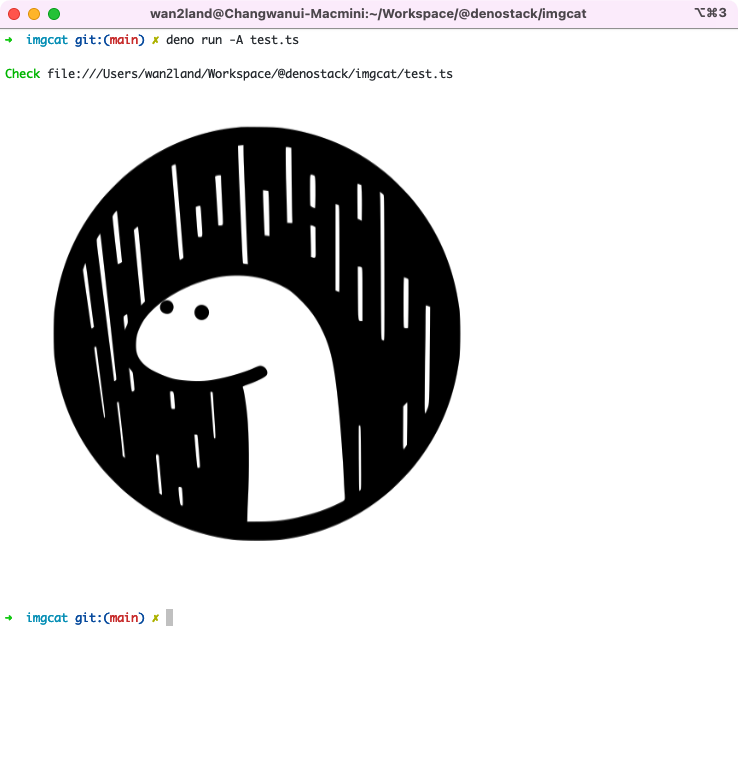
Task: Click the yellow ✗ in the bottom prompt
Action: 155,618
